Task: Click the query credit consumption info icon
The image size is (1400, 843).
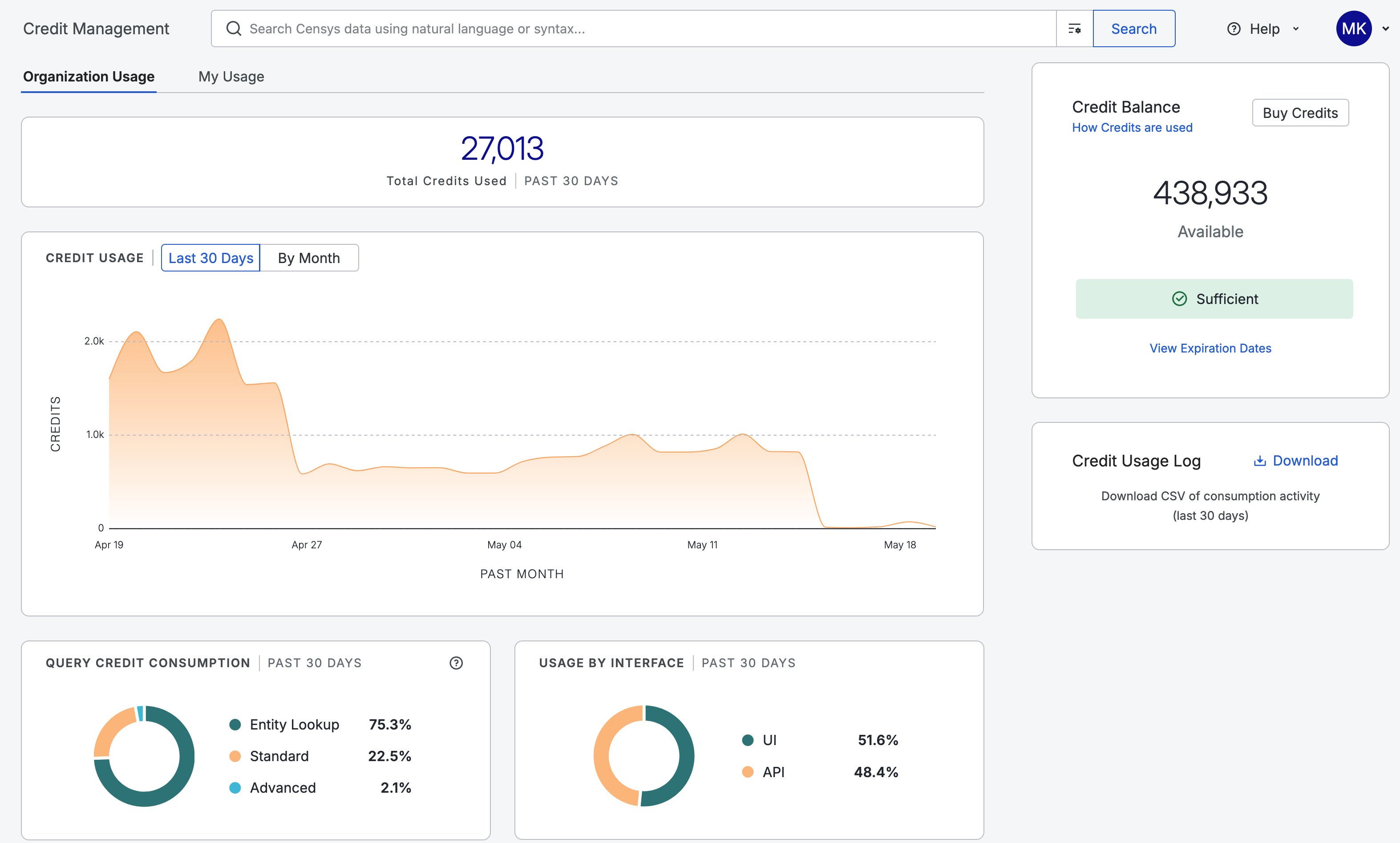Action: (456, 663)
